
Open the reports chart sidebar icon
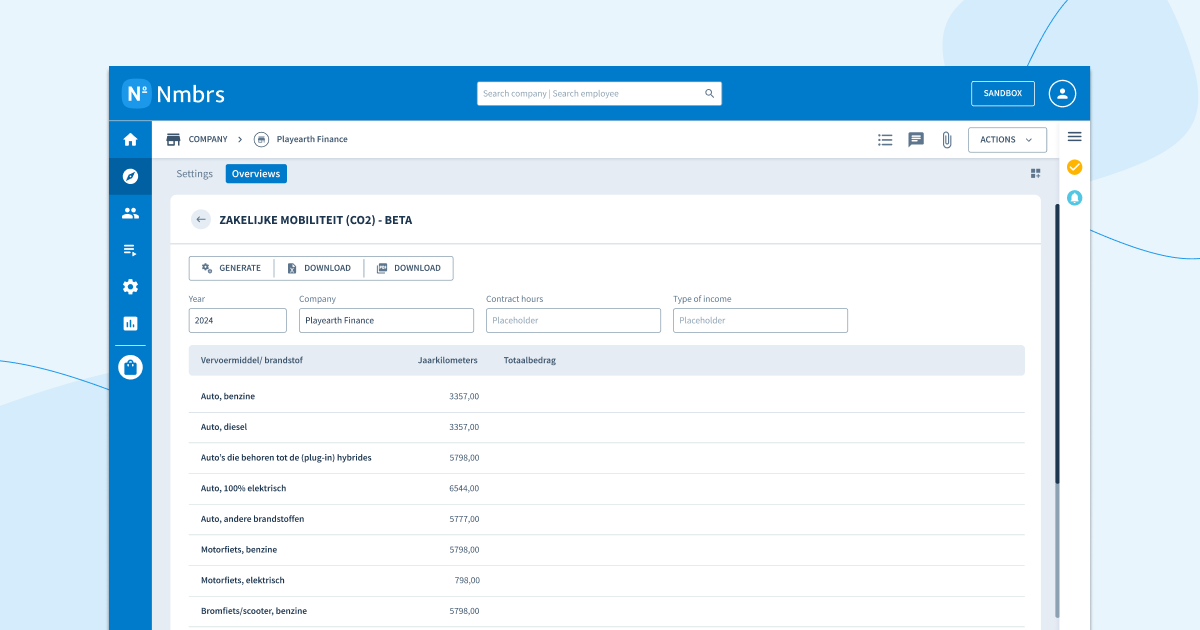130,324
